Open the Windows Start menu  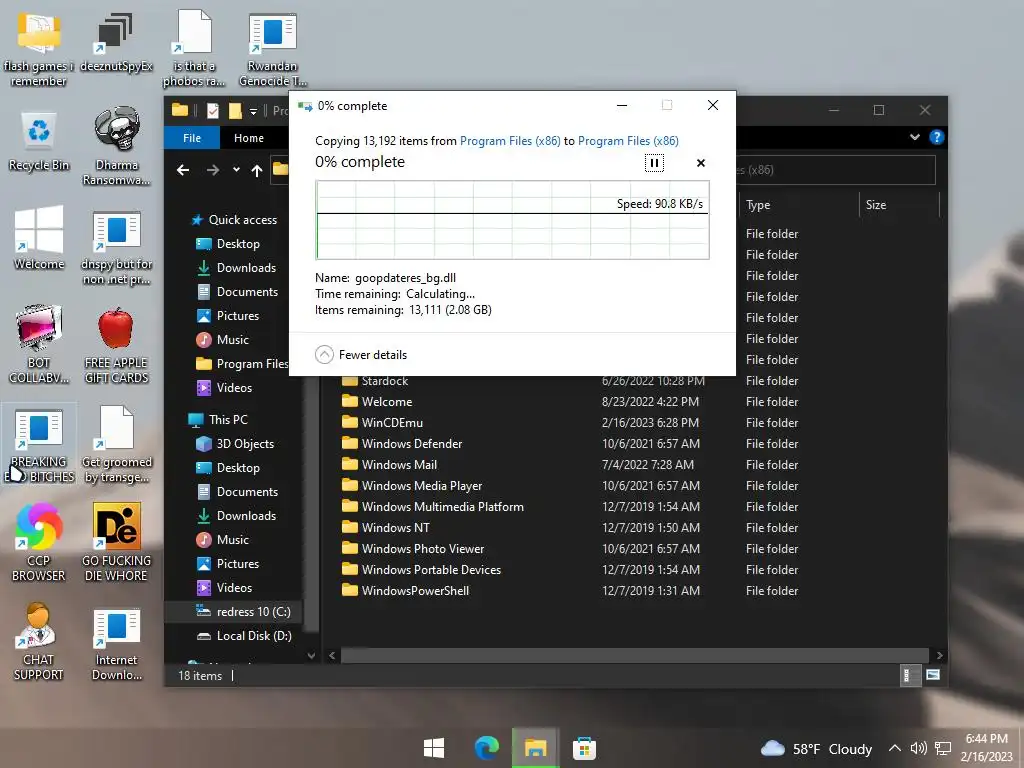434,748
